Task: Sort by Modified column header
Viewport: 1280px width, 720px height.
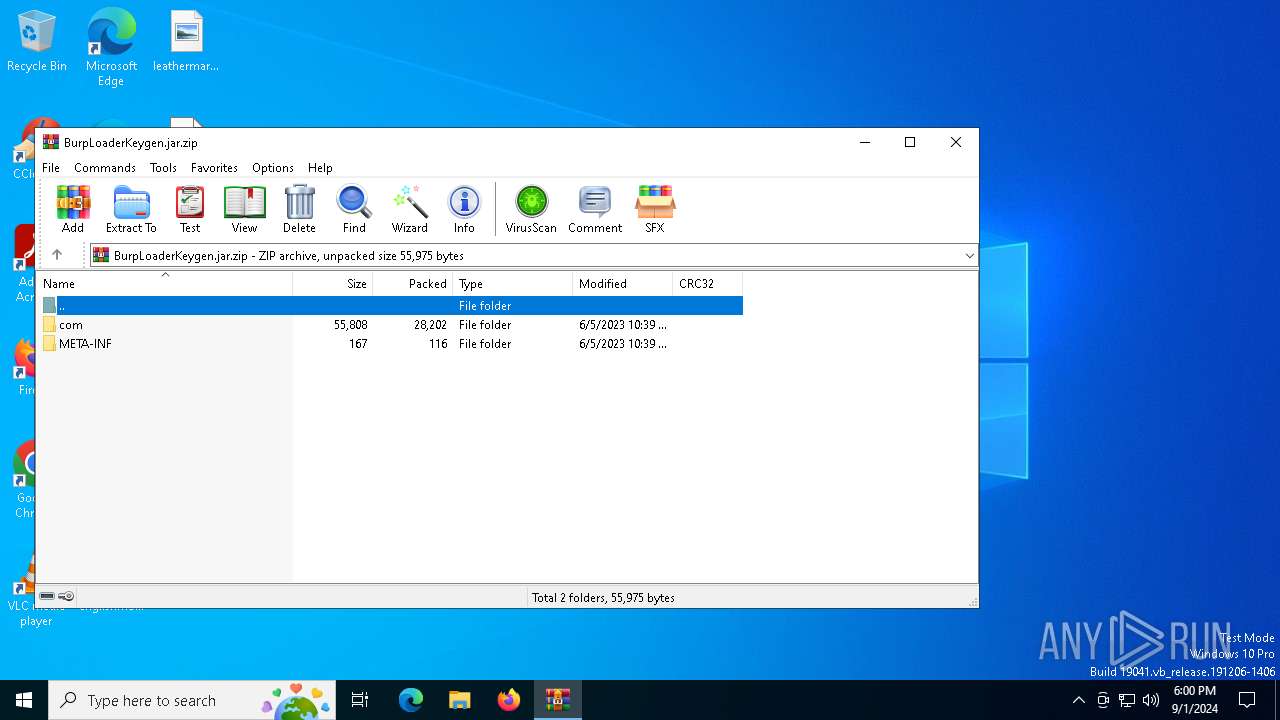Action: pos(623,284)
